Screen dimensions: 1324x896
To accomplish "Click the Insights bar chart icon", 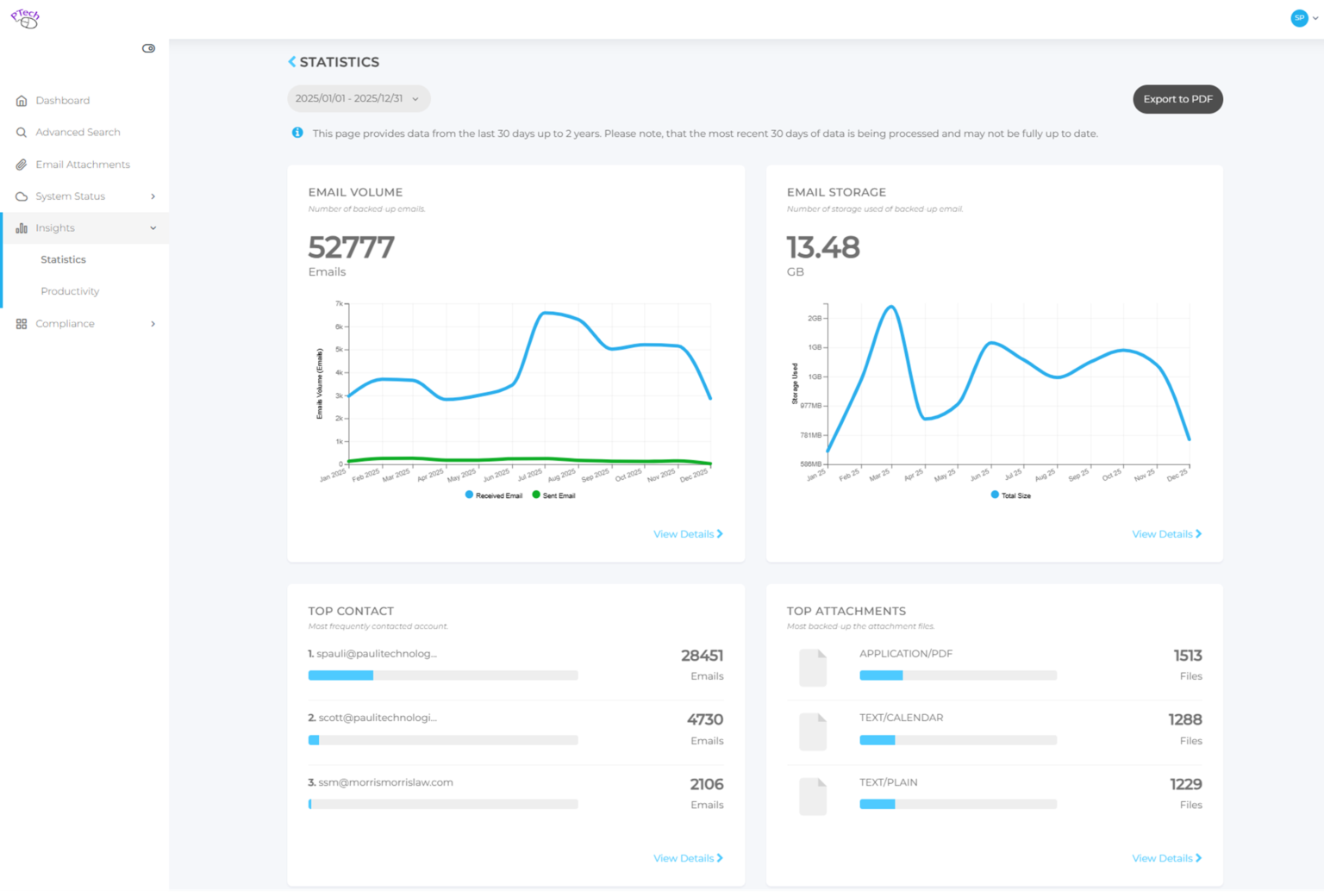I will coord(22,228).
